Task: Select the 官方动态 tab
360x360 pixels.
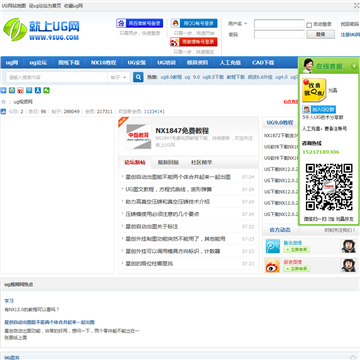Action: (280, 230)
